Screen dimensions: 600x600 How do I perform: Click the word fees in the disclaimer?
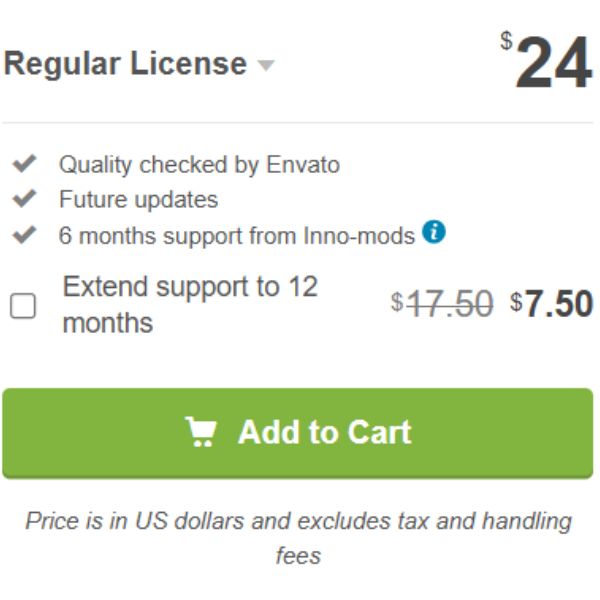[x=298, y=556]
